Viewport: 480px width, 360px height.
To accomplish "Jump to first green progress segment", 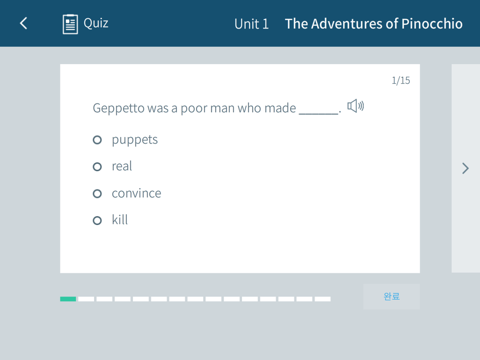I will (x=68, y=299).
